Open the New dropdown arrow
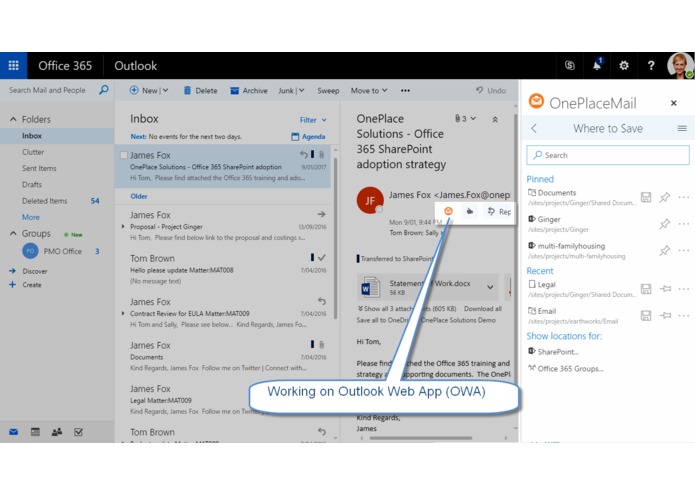695x494 pixels. (165, 90)
